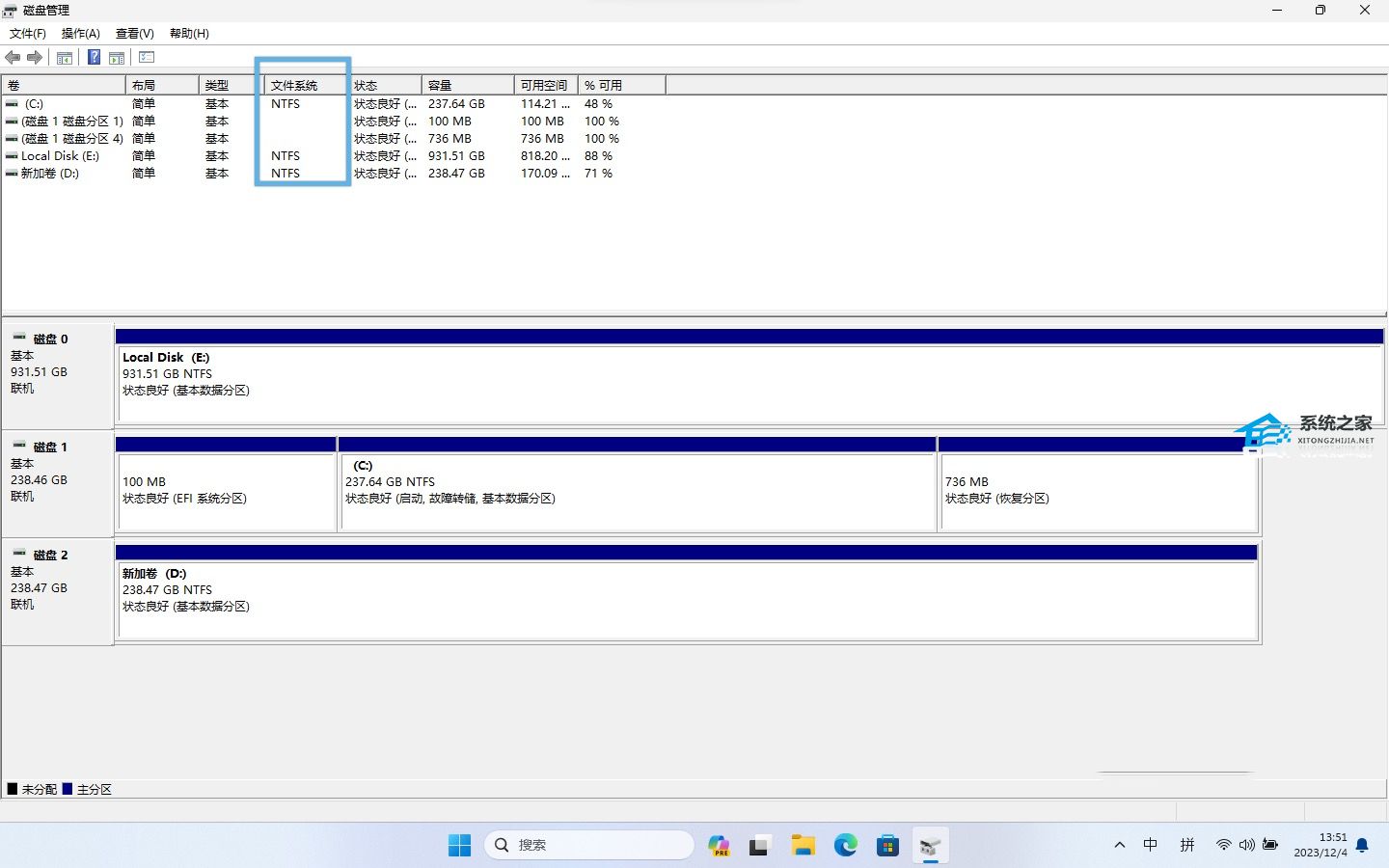
Task: Open the 查看(V) view menu
Action: [133, 33]
